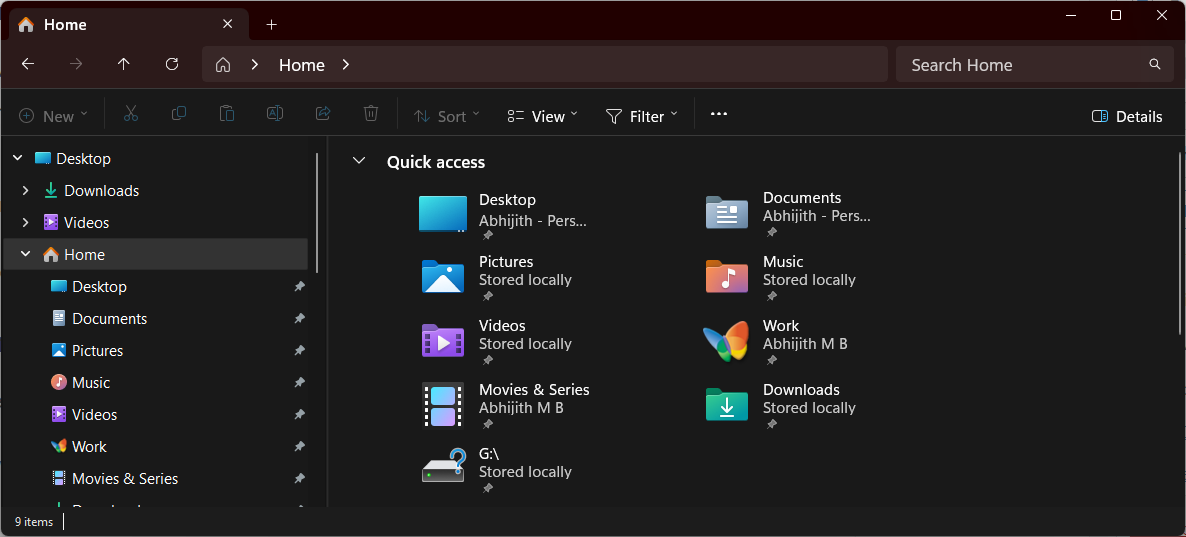Open the Music folder tile
This screenshot has height=537, width=1186.
726,277
